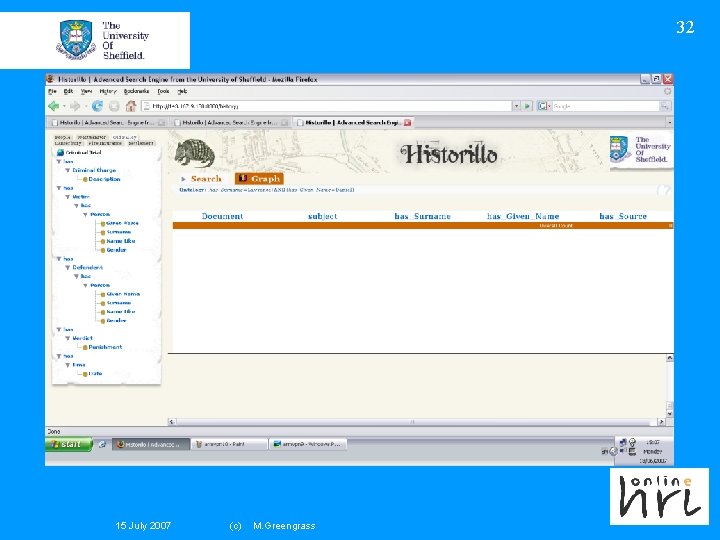Click the Document column header
Viewport: 720px width, 540px height.
(x=222, y=216)
